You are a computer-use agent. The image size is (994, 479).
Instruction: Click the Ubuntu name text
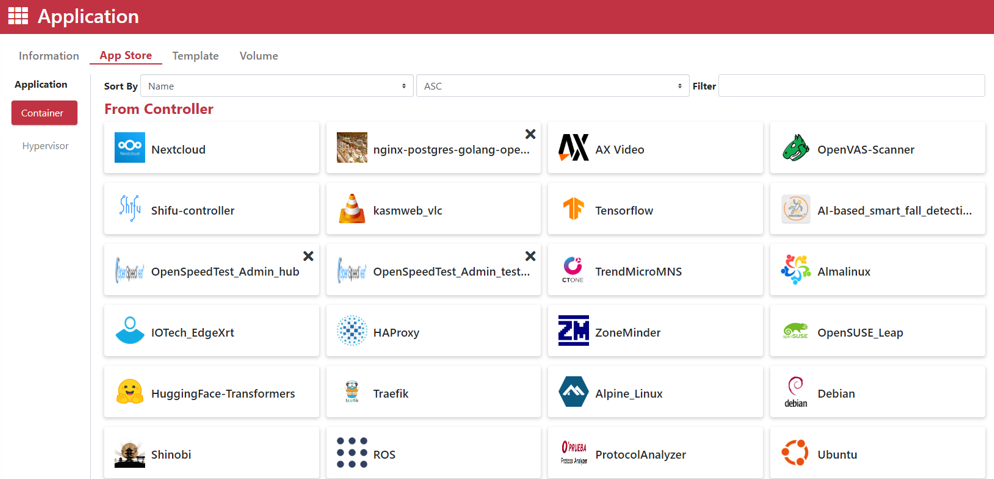click(x=837, y=454)
